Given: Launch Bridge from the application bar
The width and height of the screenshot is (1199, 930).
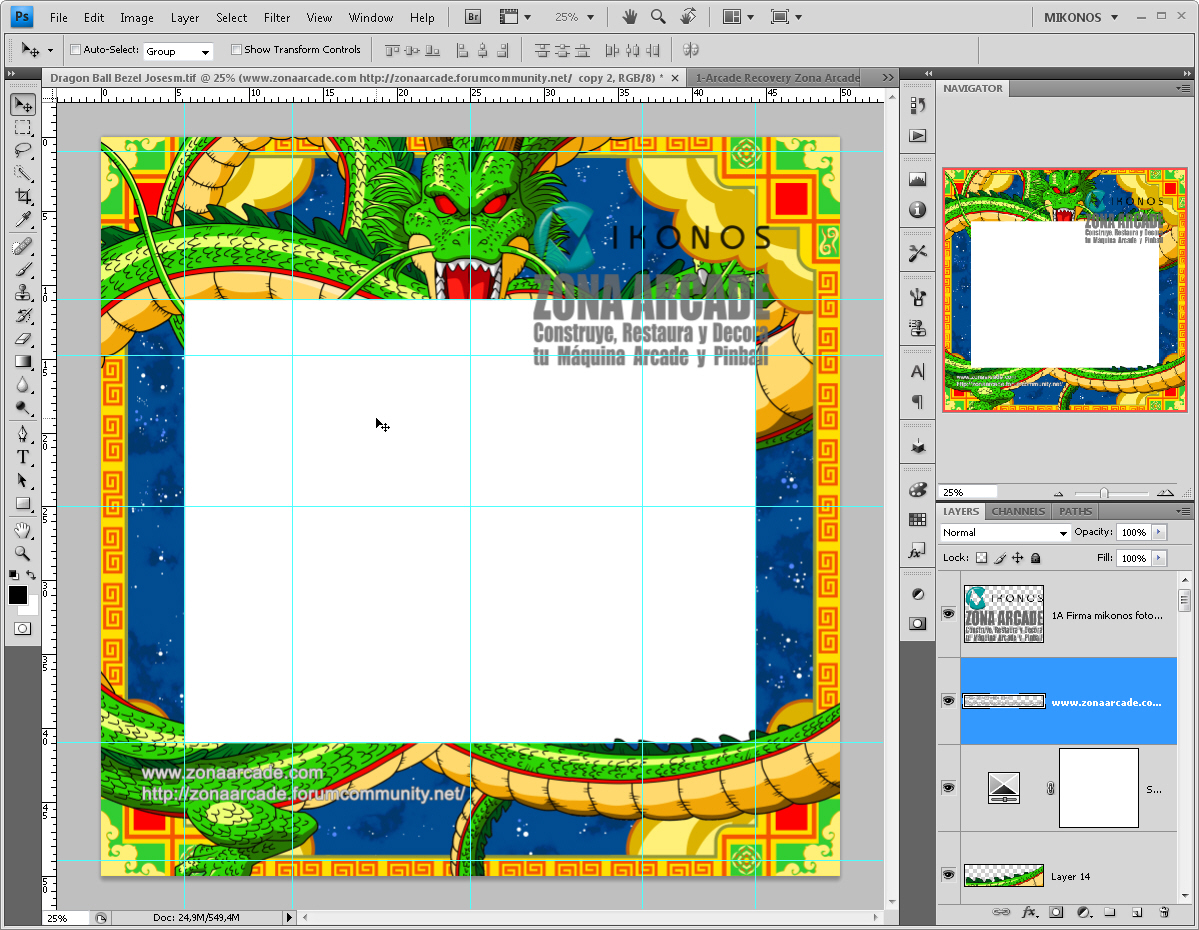Looking at the screenshot, I should pyautogui.click(x=473, y=17).
